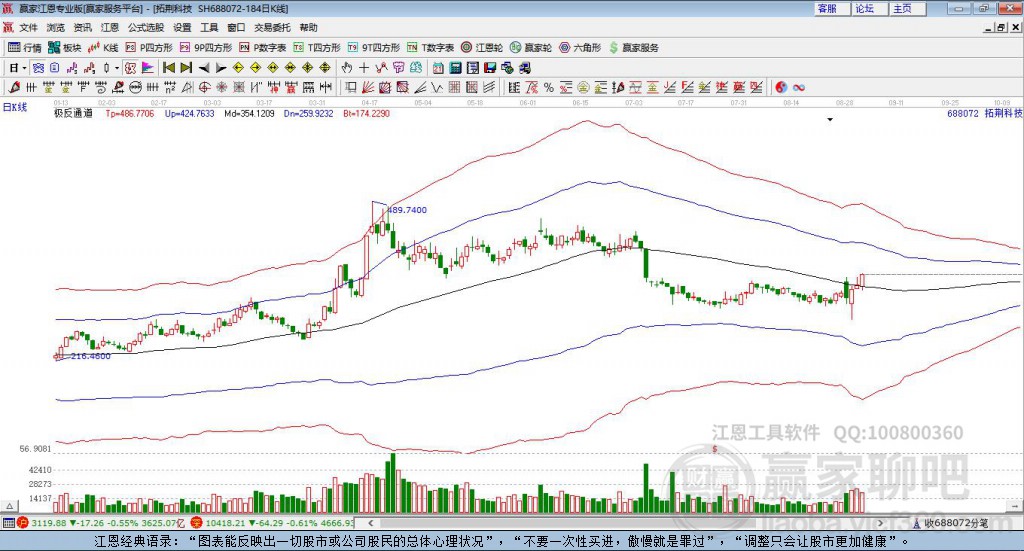This screenshot has height=551, width=1024.
Task: Open the 六角形 hexagon tool
Action: point(580,48)
